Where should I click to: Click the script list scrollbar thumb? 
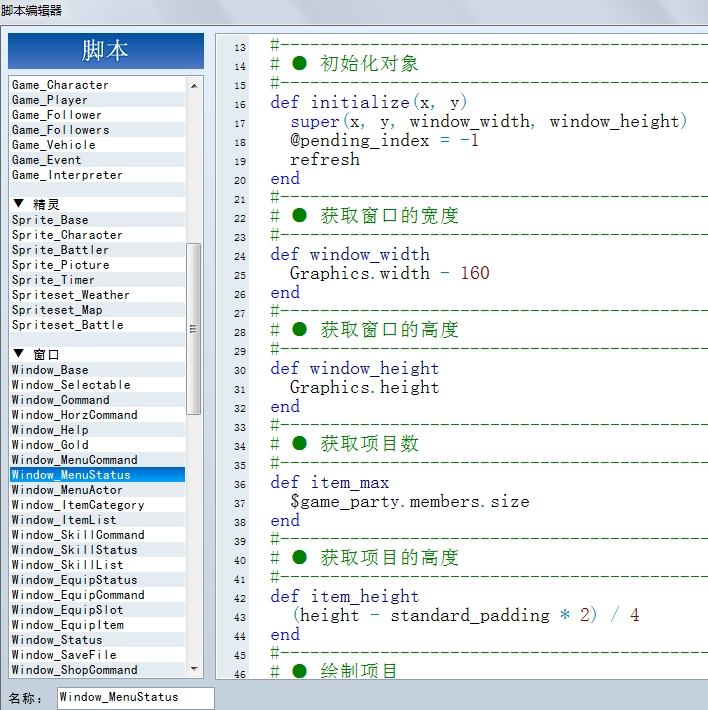click(x=194, y=329)
